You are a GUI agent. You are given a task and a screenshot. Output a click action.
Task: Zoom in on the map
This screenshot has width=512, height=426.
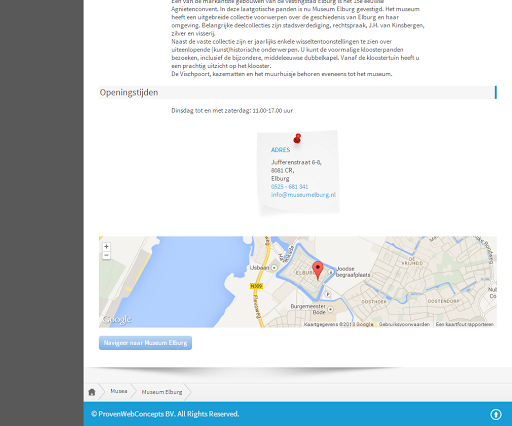click(x=106, y=247)
